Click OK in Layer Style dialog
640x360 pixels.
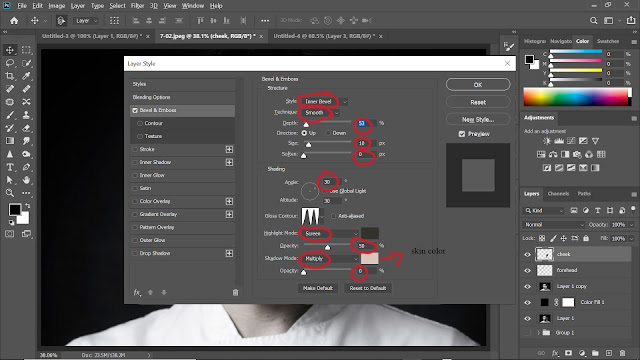478,84
